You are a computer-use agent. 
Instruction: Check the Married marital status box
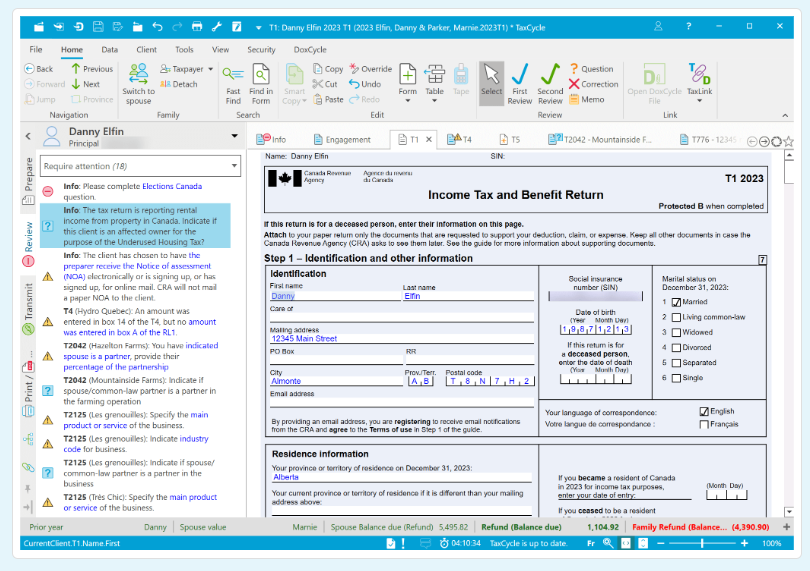click(676, 302)
